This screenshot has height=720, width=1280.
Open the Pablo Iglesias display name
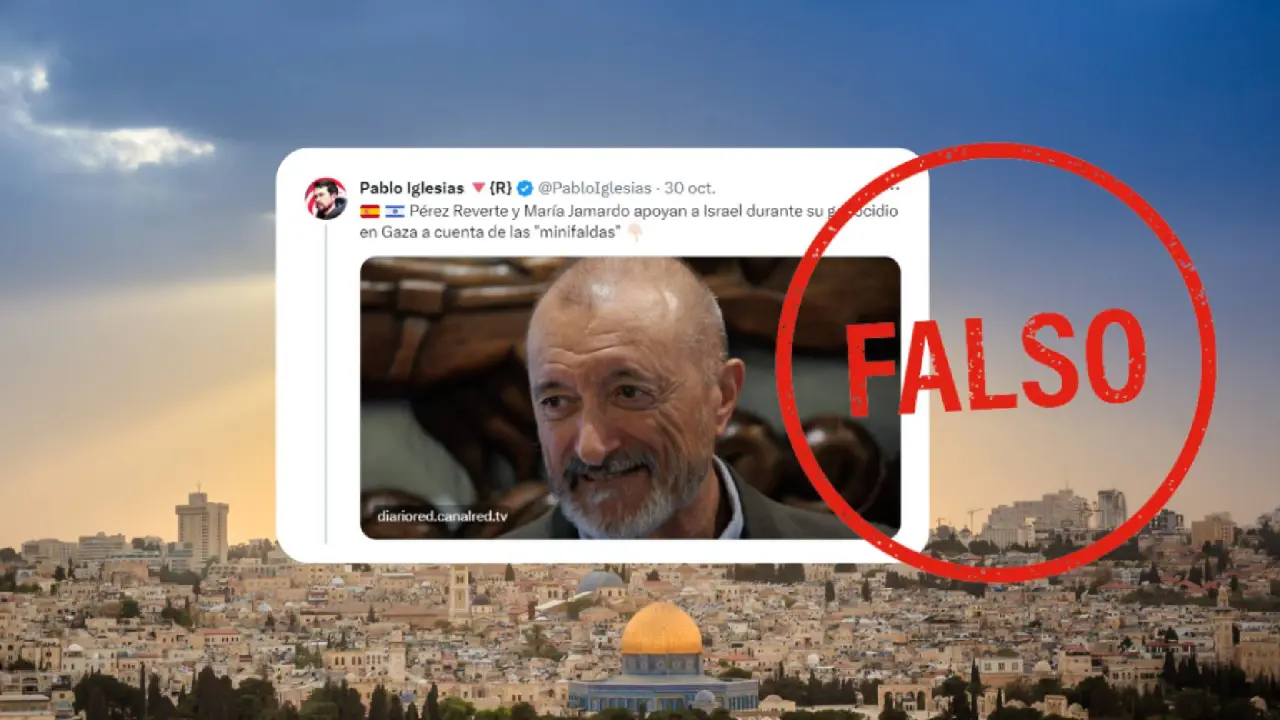(x=412, y=188)
